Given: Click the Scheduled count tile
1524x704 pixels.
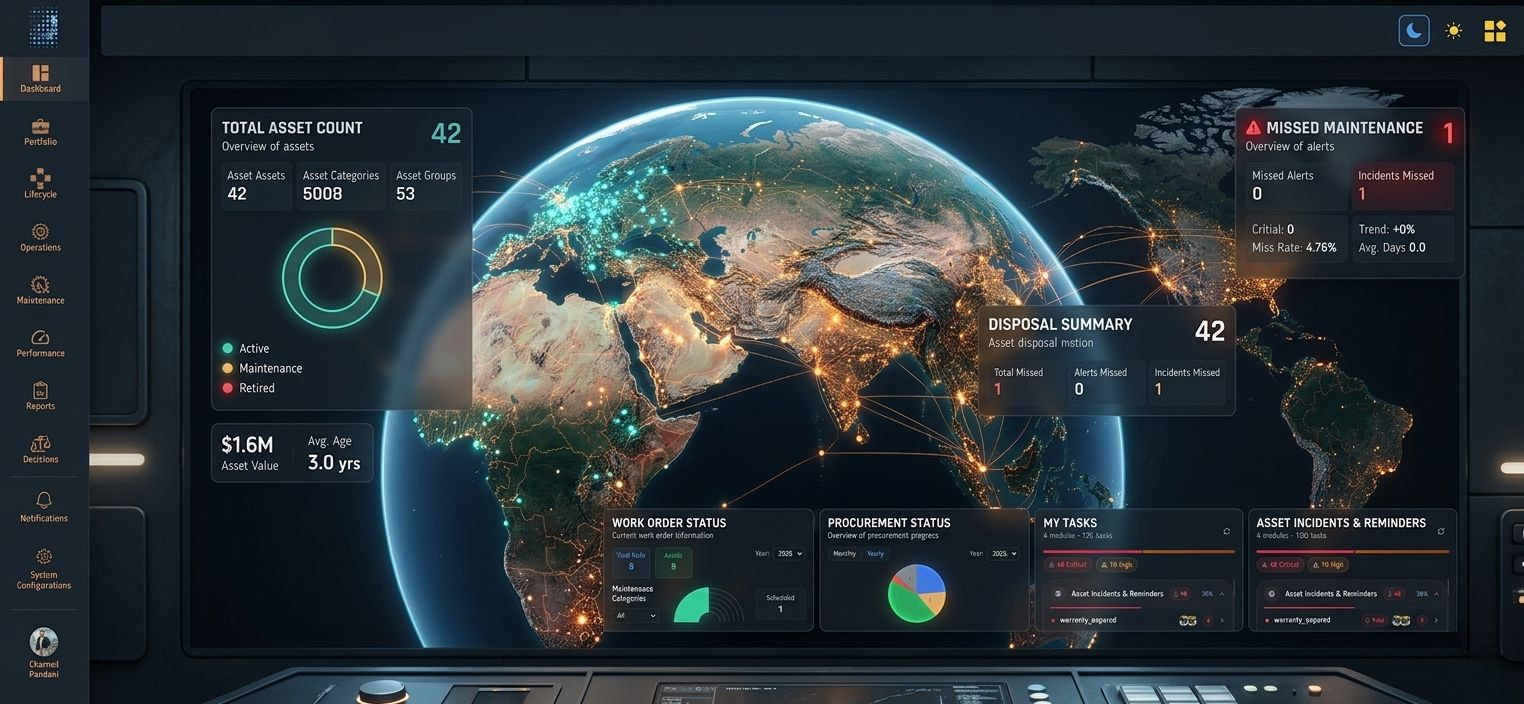Looking at the screenshot, I should click(780, 603).
